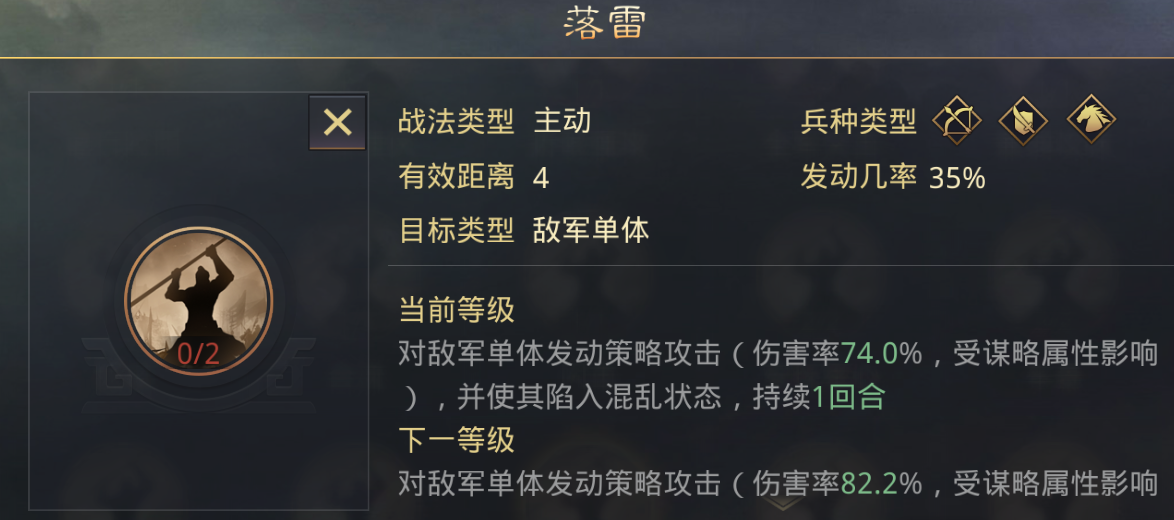Click the green 82.2% damage rate
Image resolution: width=1174 pixels, height=520 pixels.
881,484
